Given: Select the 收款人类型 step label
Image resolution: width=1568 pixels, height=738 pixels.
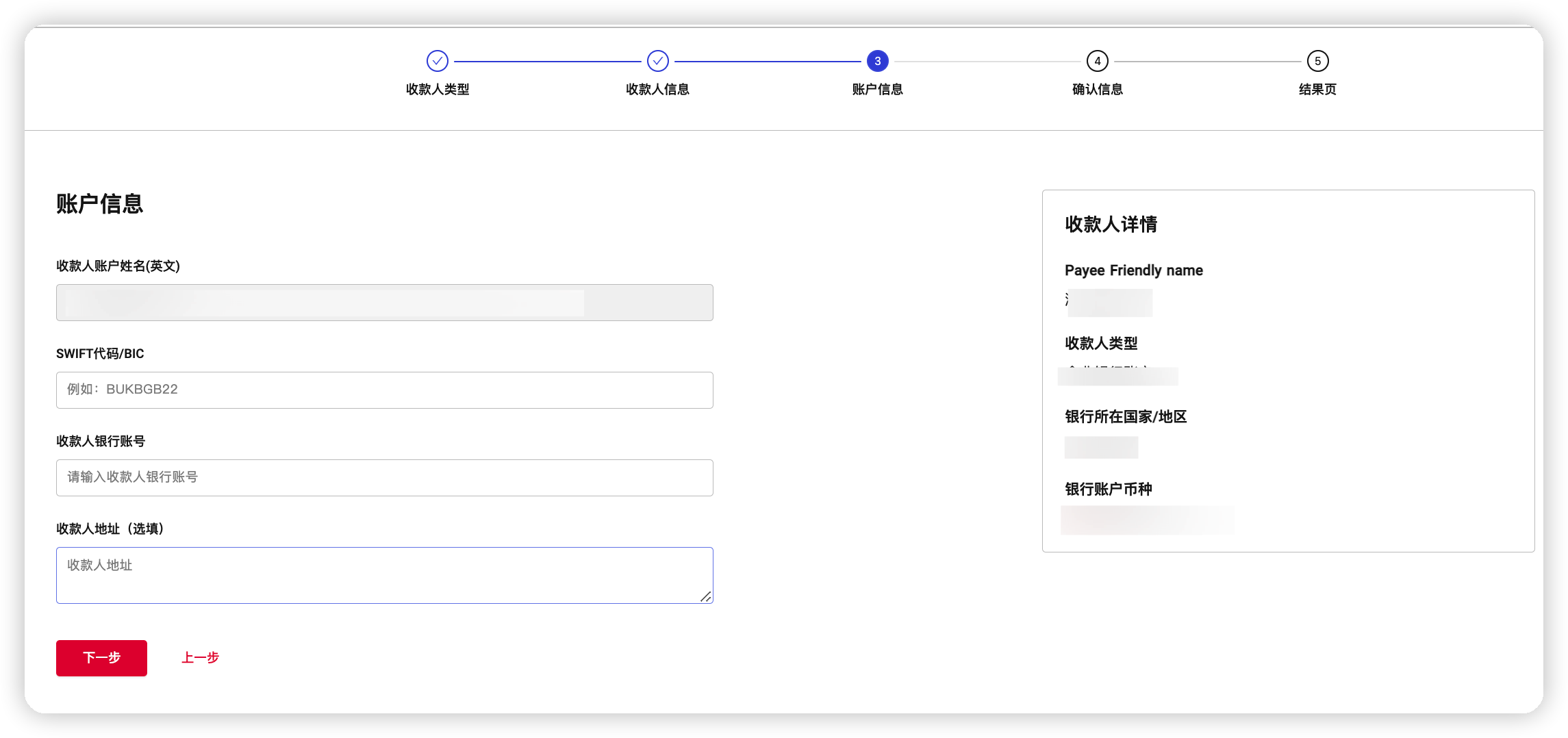Looking at the screenshot, I should coord(438,90).
